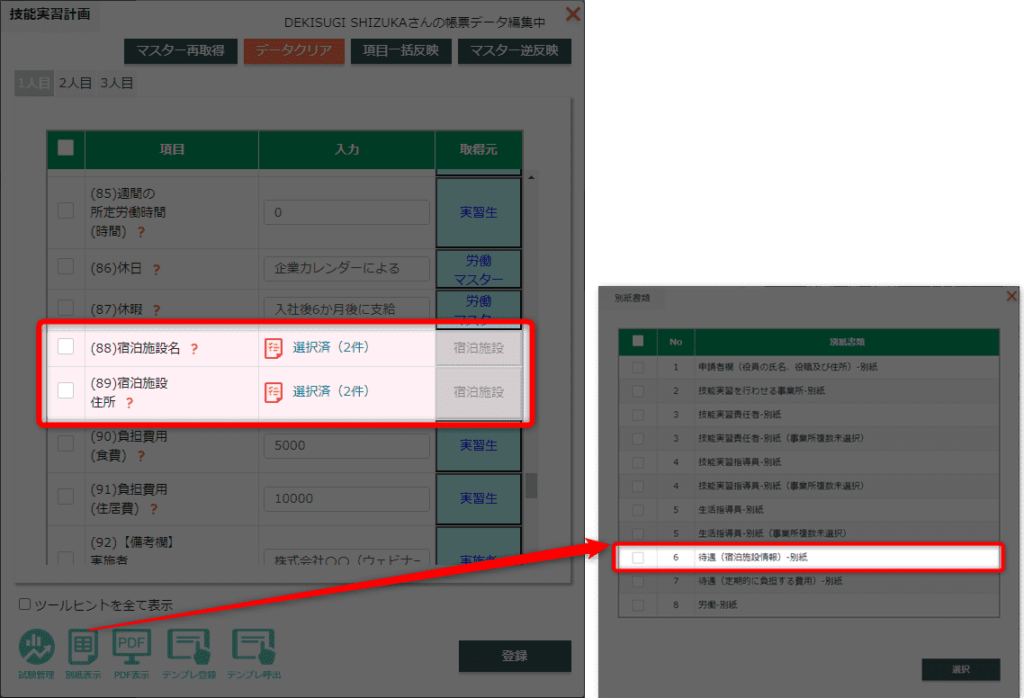The image size is (1024, 698).
Task: Open 選択済（2件） link for (89)宿泊施設住所
Action: coord(330,391)
